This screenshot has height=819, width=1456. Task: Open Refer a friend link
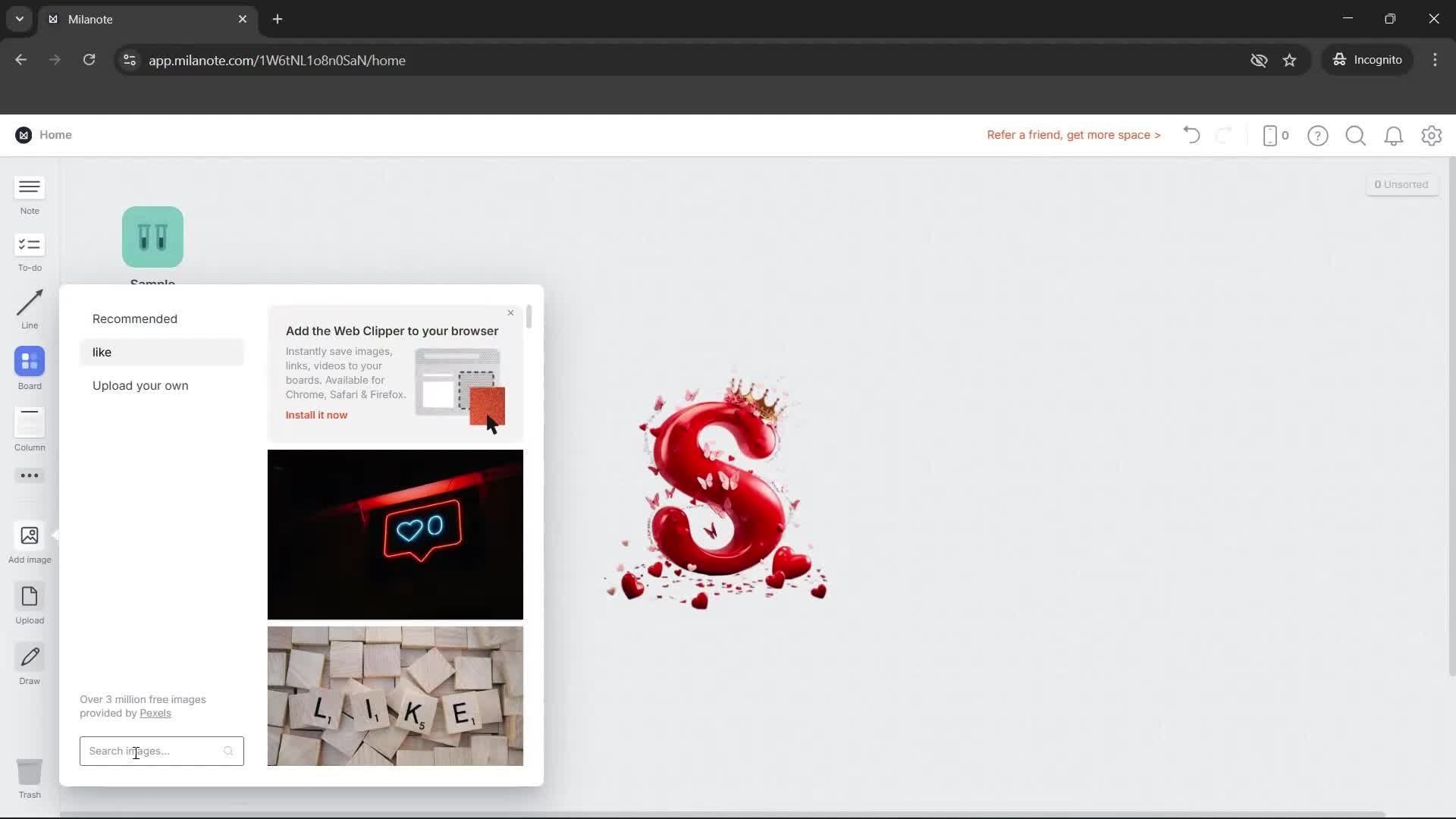click(1073, 135)
